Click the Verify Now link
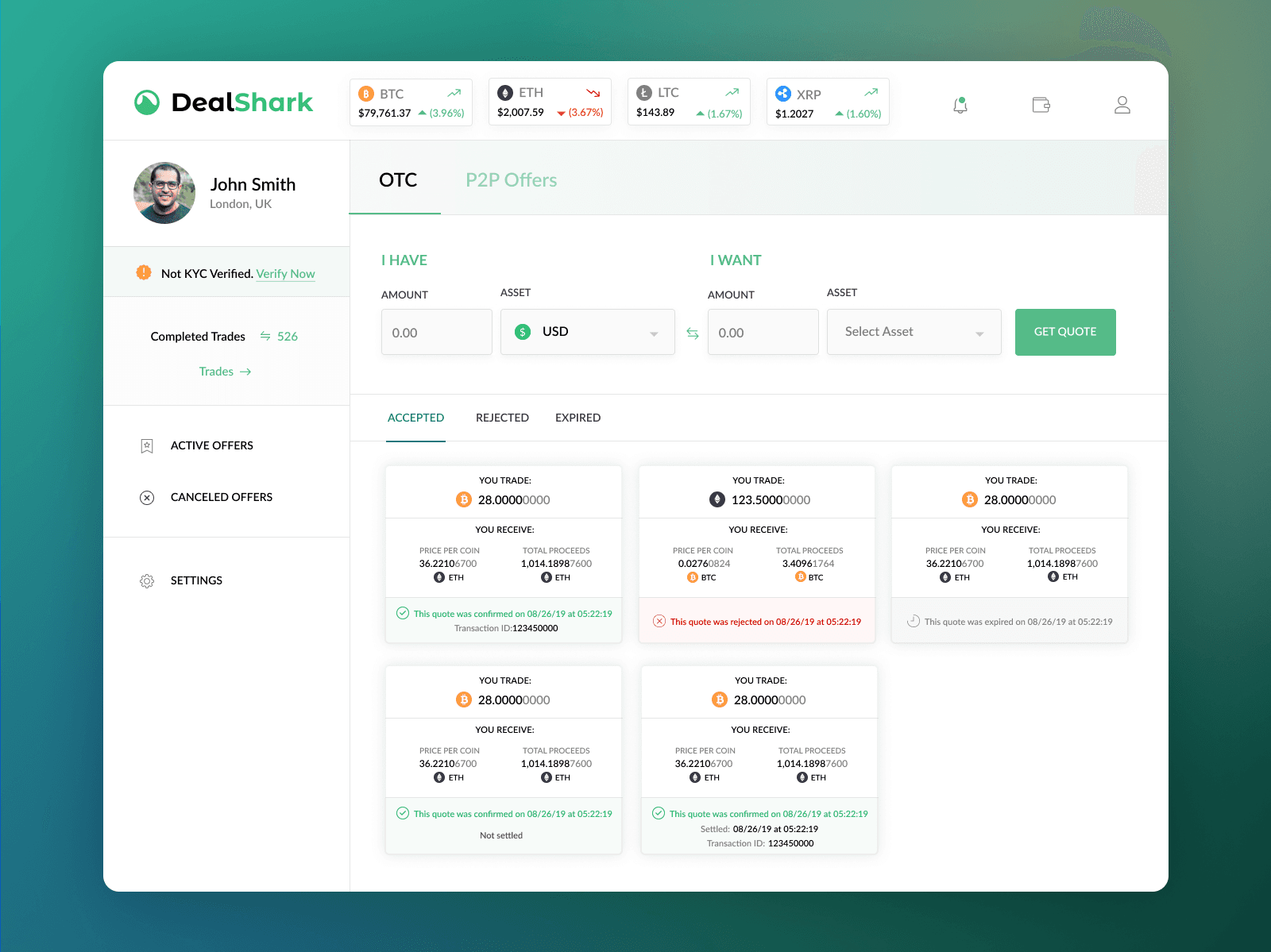Screen dimensions: 1271x952 285,274
